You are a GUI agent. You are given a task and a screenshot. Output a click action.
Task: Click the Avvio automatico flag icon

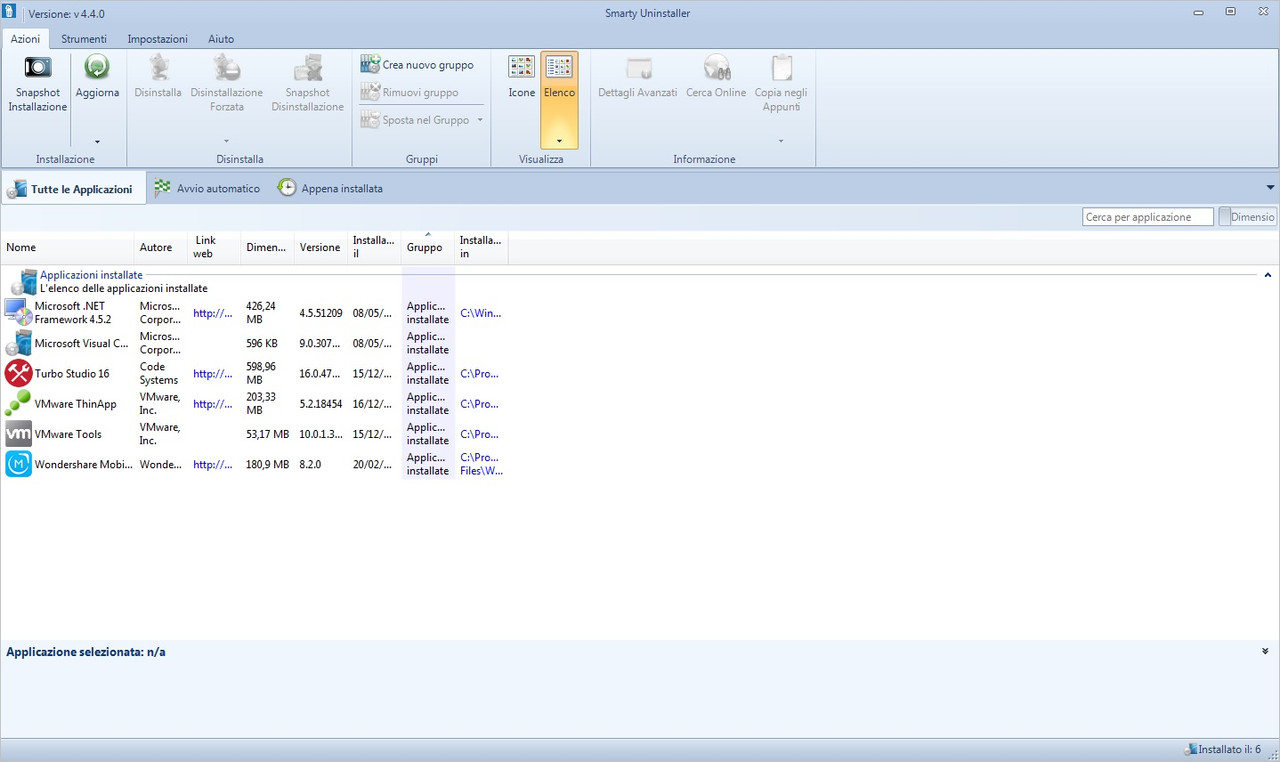[162, 188]
